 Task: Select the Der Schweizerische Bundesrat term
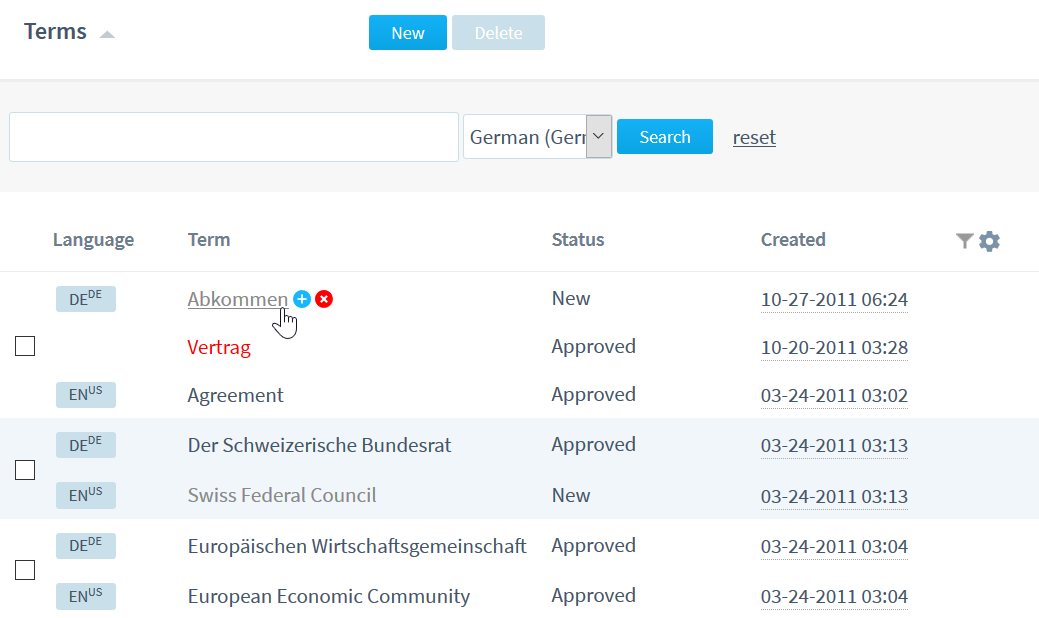tap(319, 445)
